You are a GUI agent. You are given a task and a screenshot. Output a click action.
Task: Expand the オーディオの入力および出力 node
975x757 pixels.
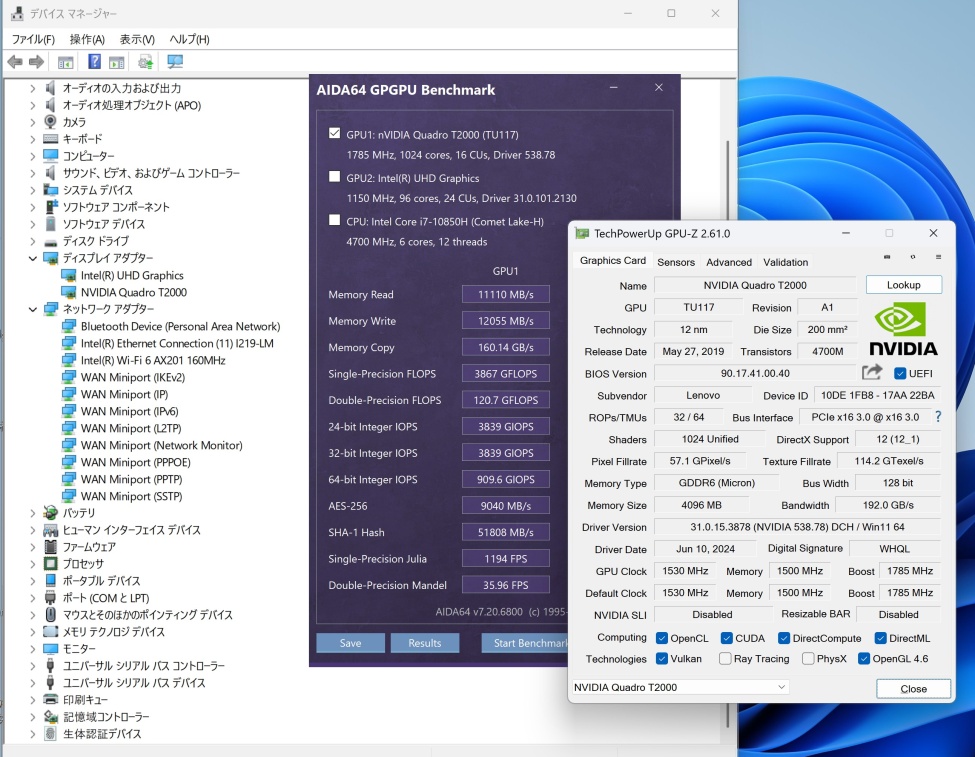[33, 88]
